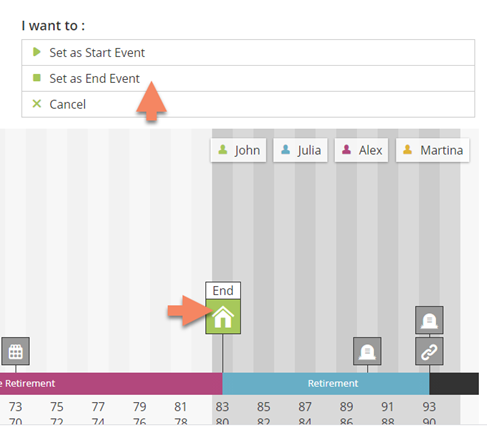Image resolution: width=487 pixels, height=434 pixels.
Task: Select the magenta Retirement stage bar
Action: click(111, 384)
